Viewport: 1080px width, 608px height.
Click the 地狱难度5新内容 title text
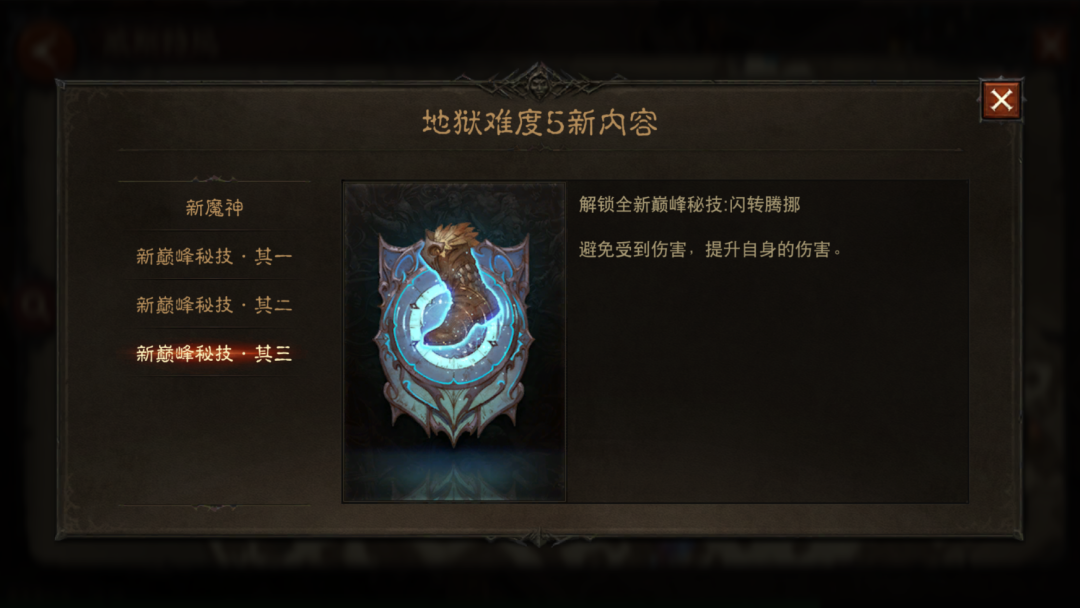(539, 123)
